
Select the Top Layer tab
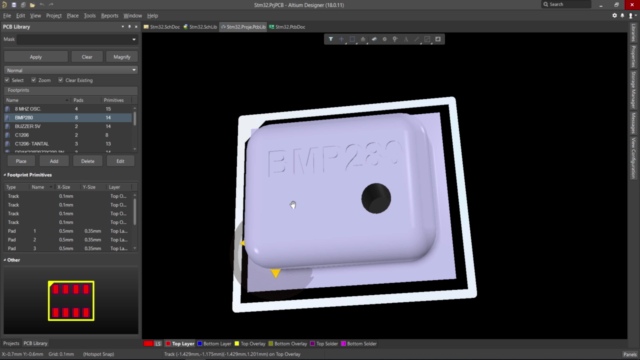pos(180,344)
